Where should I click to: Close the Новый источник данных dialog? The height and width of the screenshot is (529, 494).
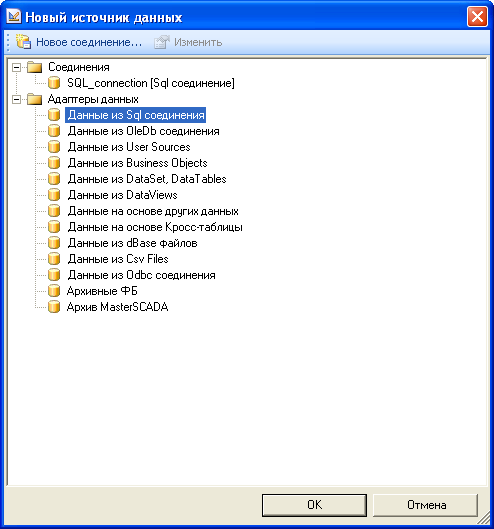click(x=477, y=17)
